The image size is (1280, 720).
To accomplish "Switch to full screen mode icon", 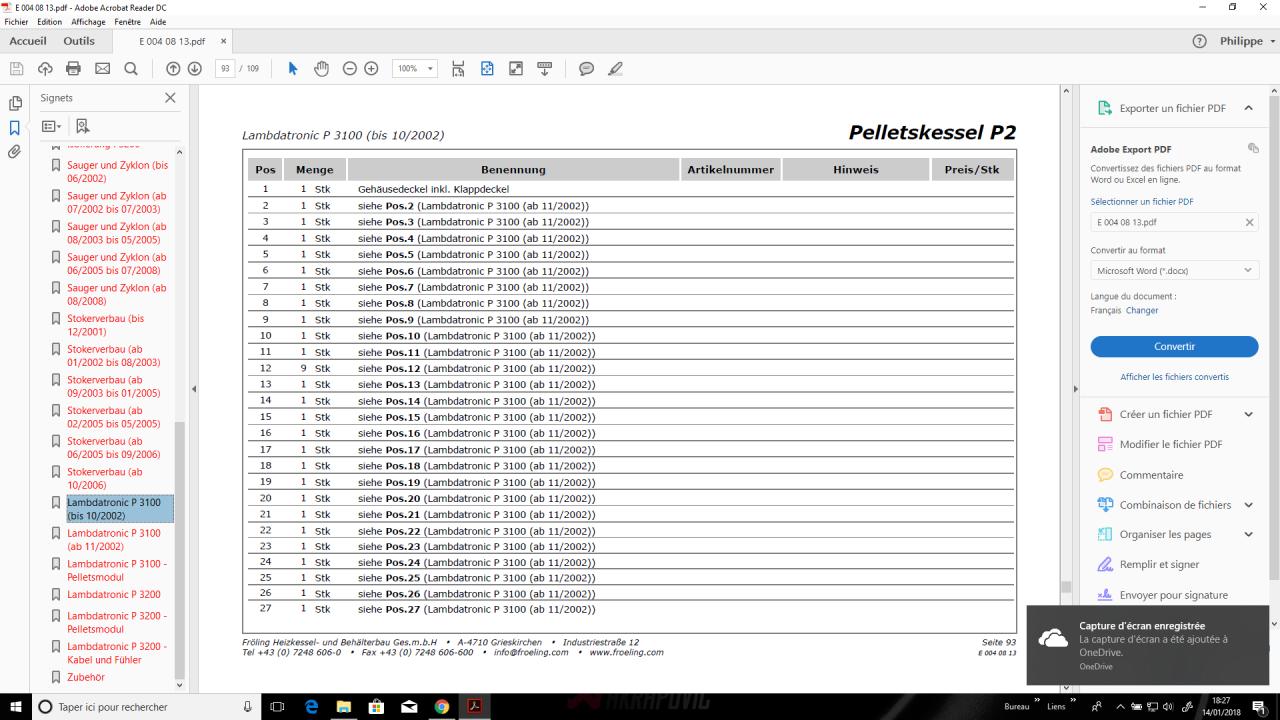I will (x=516, y=69).
